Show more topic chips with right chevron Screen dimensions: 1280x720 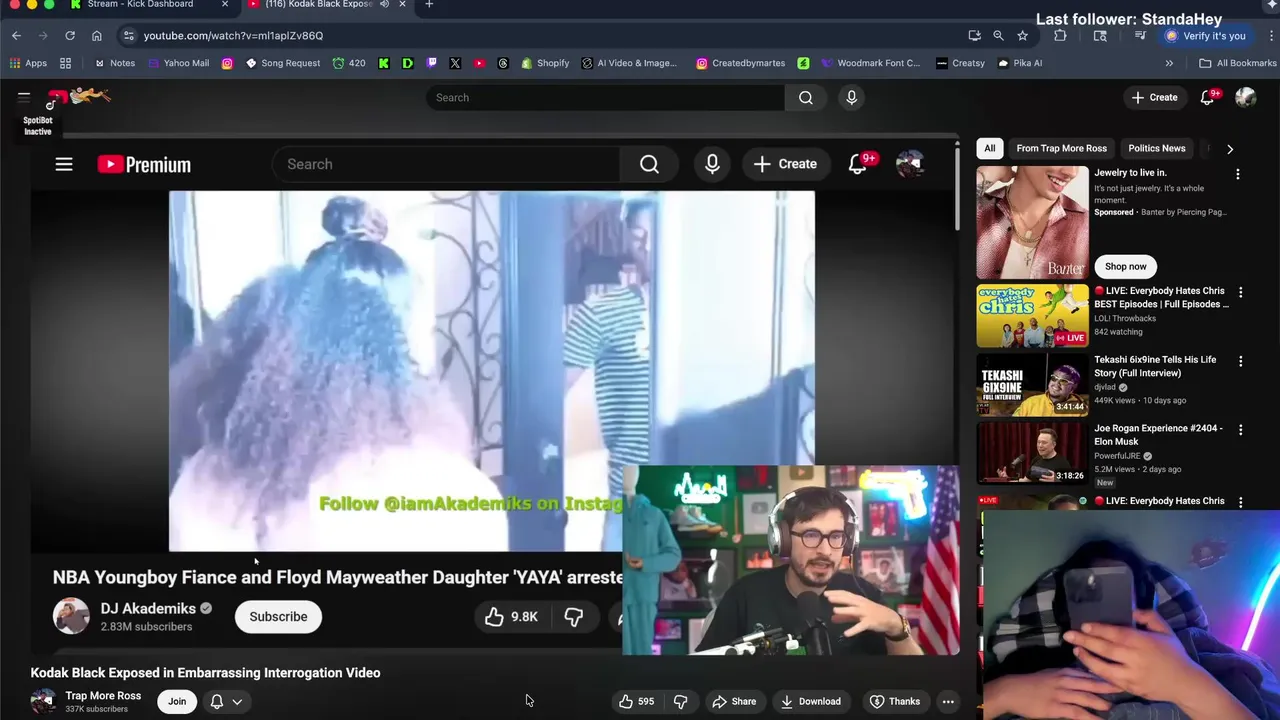coord(1230,149)
